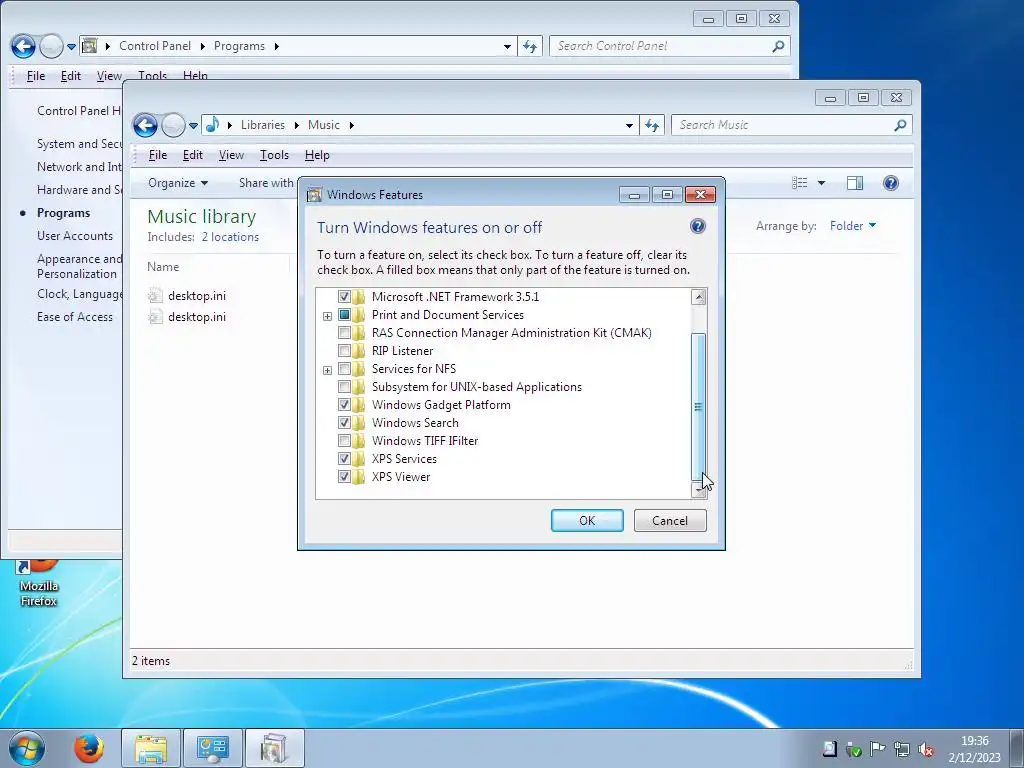Viewport: 1024px width, 768px height.
Task: Open the Control Panel taskbar icon
Action: [x=212, y=748]
